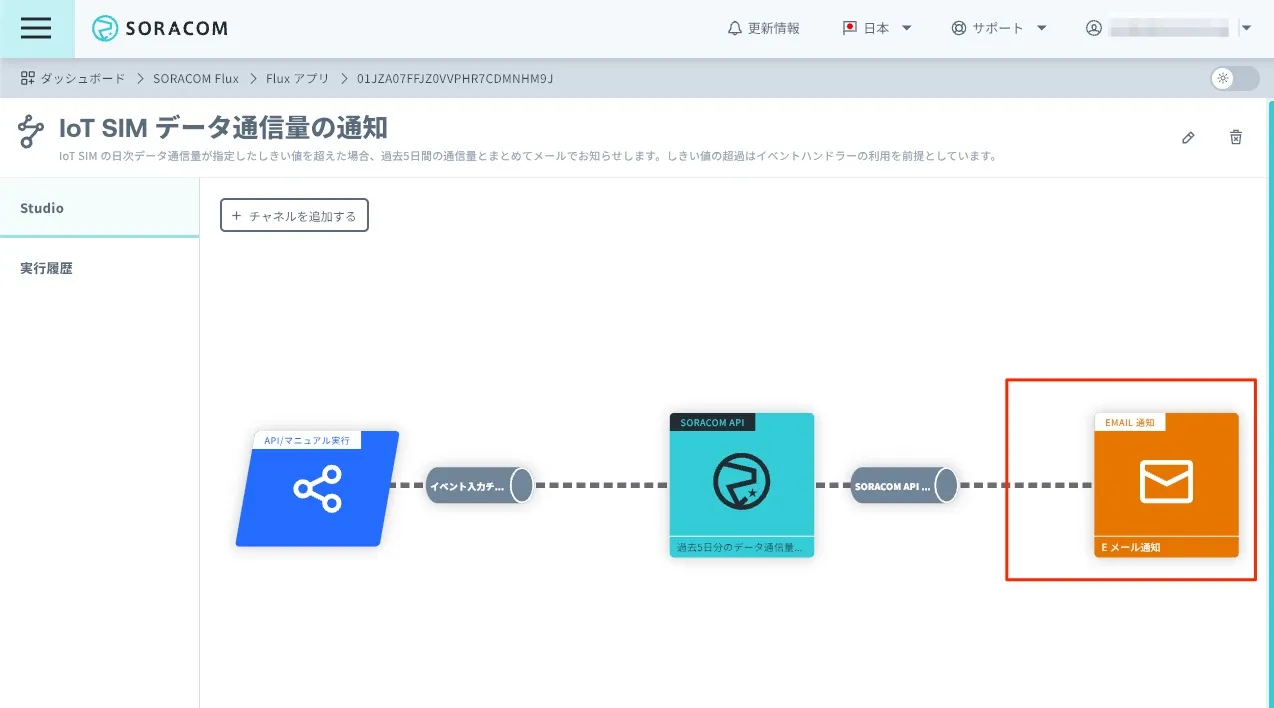The image size is (1274, 708).
Task: Open the 日本 coverage dropdown
Action: [878, 28]
